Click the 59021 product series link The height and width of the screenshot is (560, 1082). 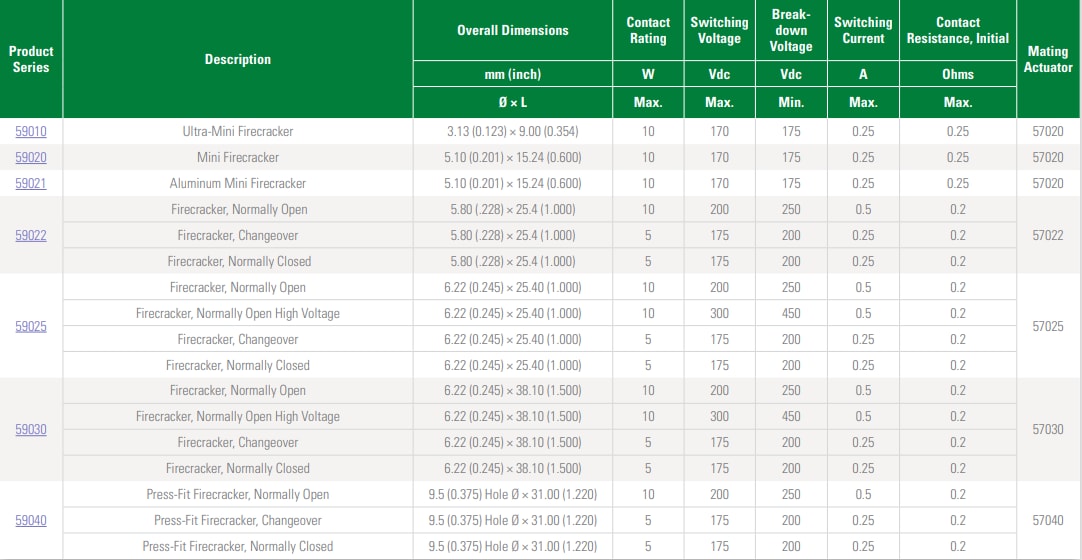(31, 183)
